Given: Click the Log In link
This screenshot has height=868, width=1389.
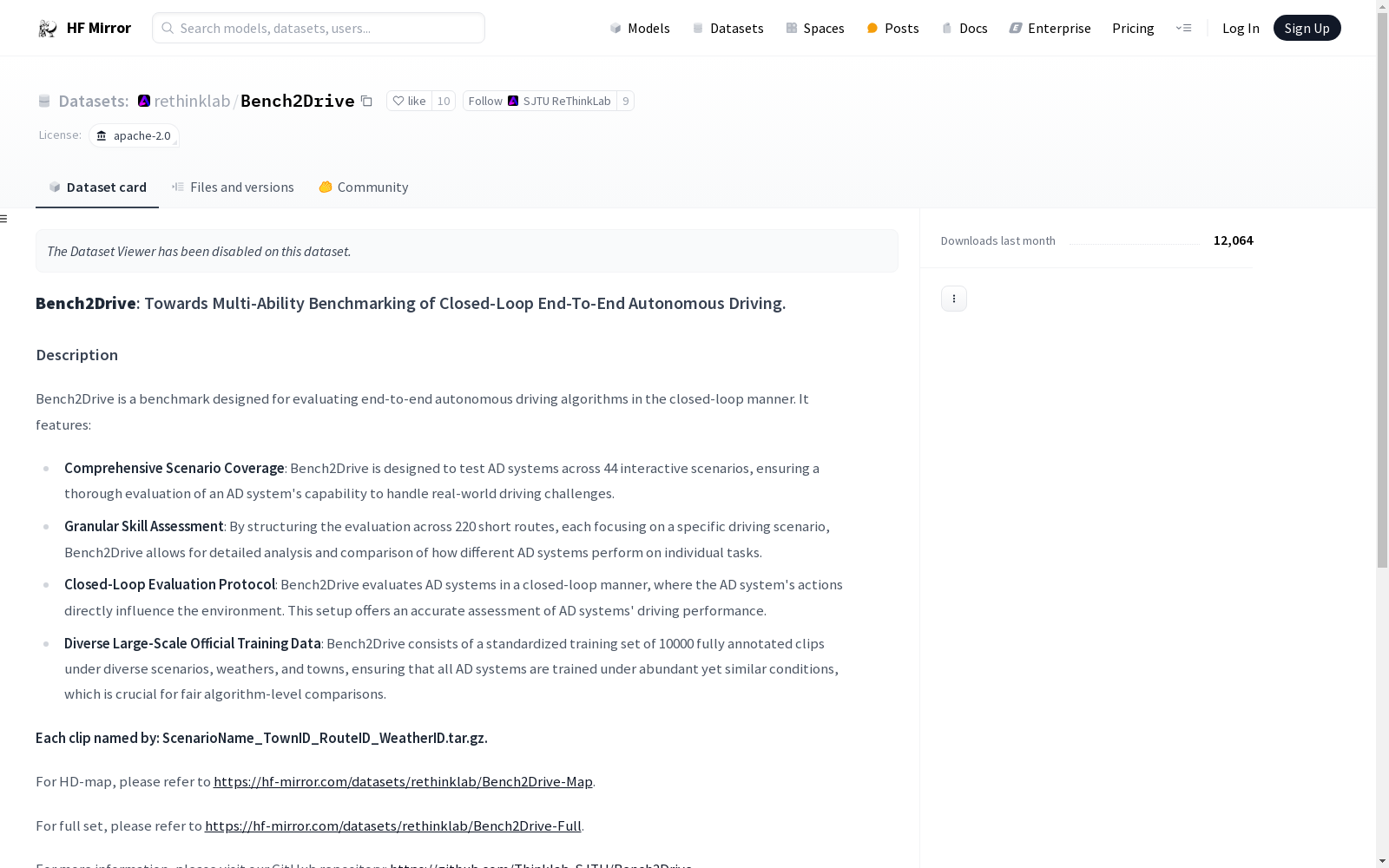Looking at the screenshot, I should 1241,28.
